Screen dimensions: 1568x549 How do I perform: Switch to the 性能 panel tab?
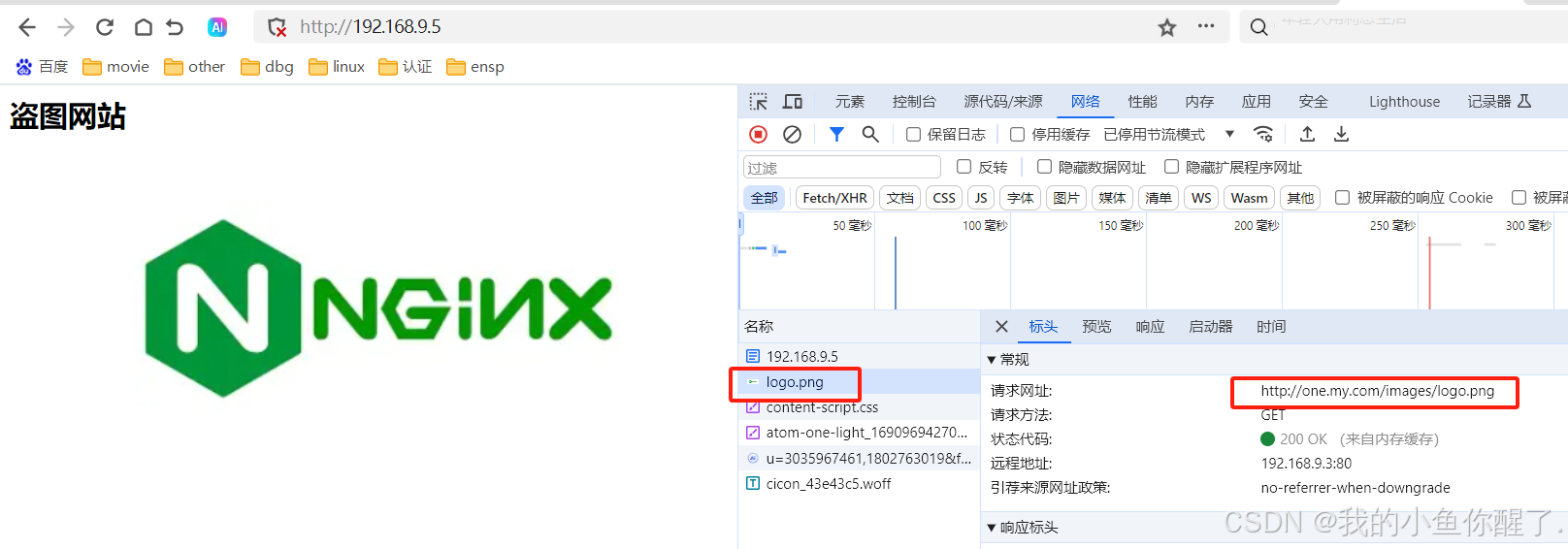pos(1142,102)
